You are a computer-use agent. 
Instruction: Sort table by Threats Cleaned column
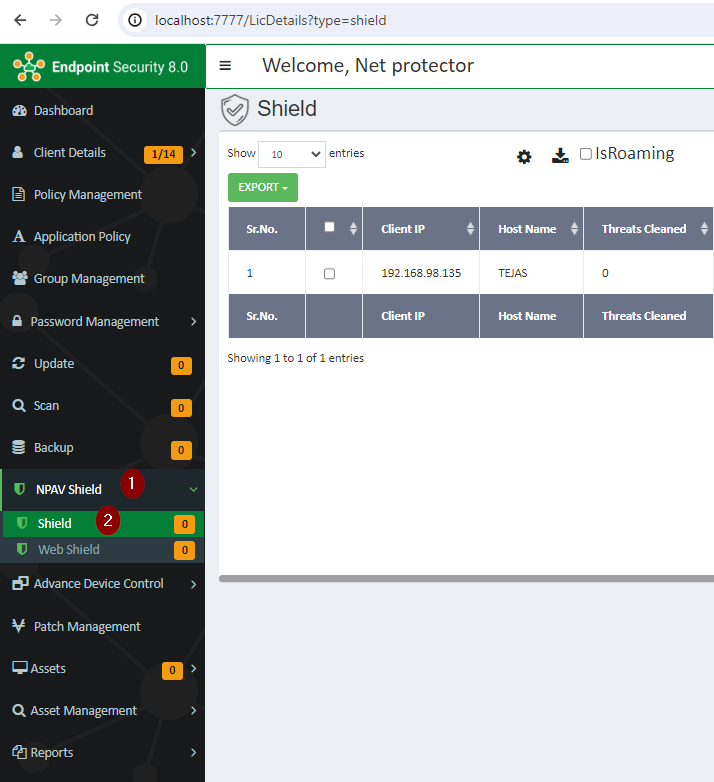pos(648,228)
